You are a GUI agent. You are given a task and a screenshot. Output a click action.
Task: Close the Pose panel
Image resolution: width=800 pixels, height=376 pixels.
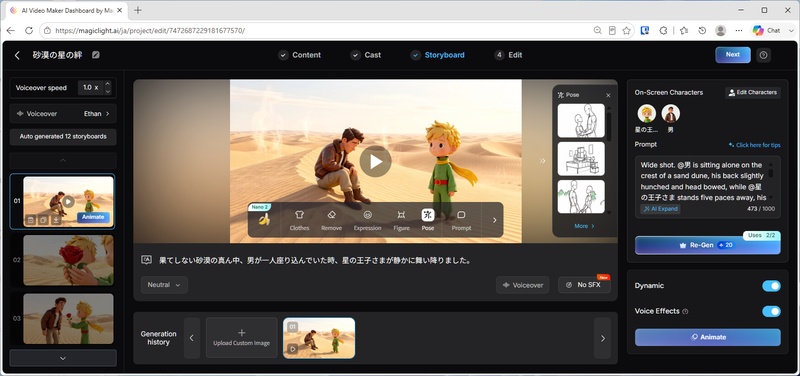(x=608, y=95)
